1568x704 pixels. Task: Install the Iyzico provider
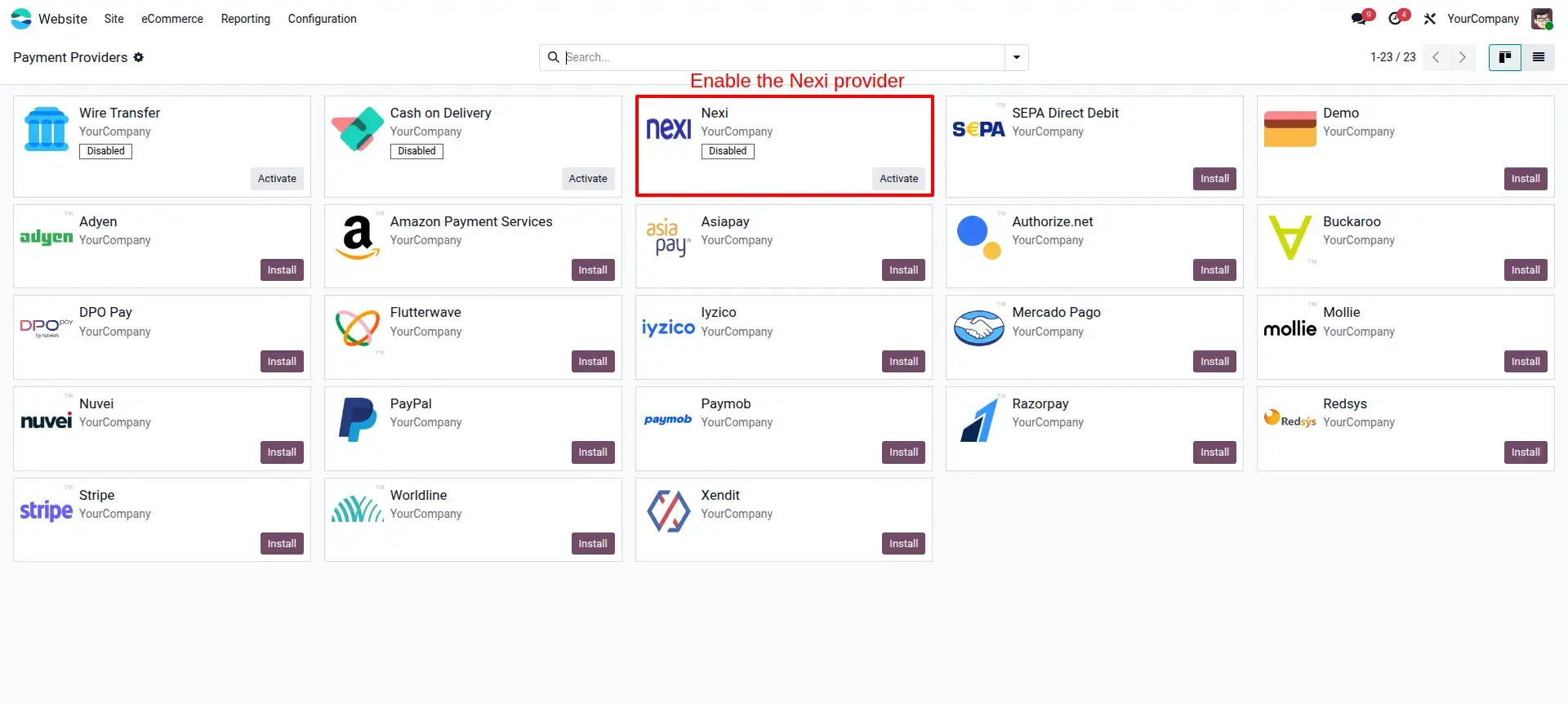point(903,362)
